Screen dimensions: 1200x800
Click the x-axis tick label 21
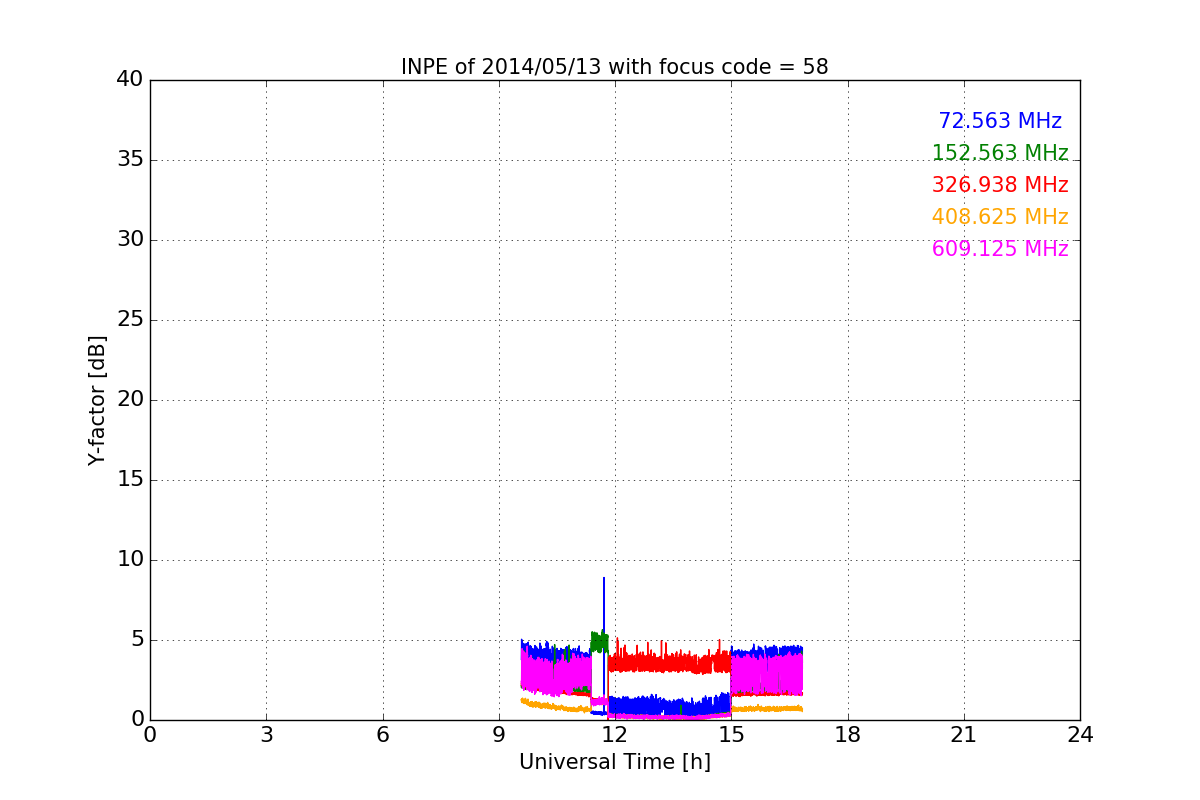964,735
